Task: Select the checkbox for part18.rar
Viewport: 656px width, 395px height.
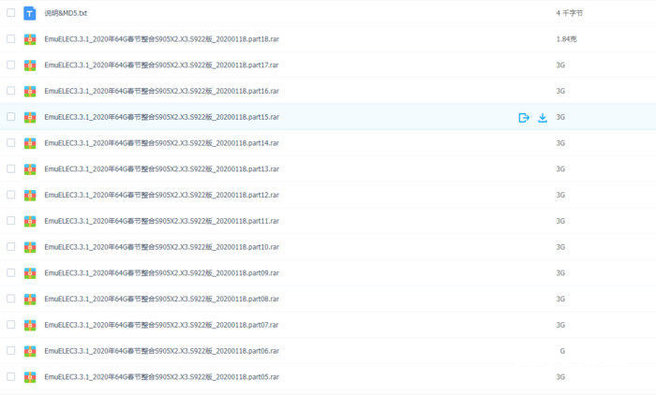Action: click(11, 38)
